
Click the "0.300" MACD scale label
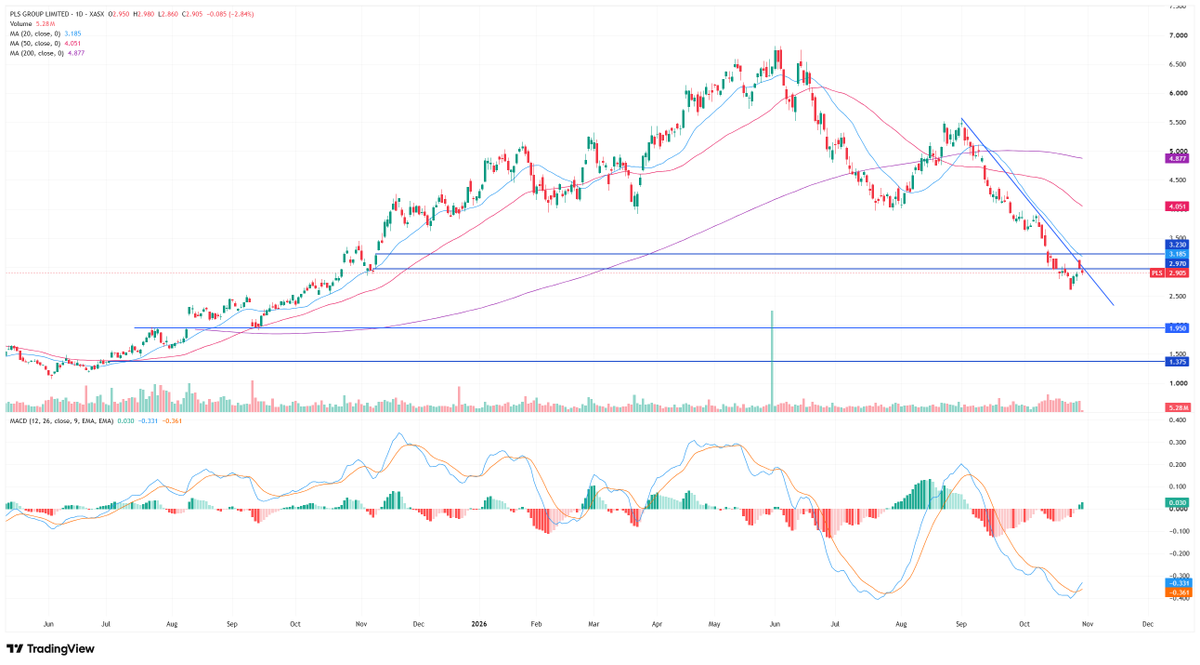click(1177, 442)
